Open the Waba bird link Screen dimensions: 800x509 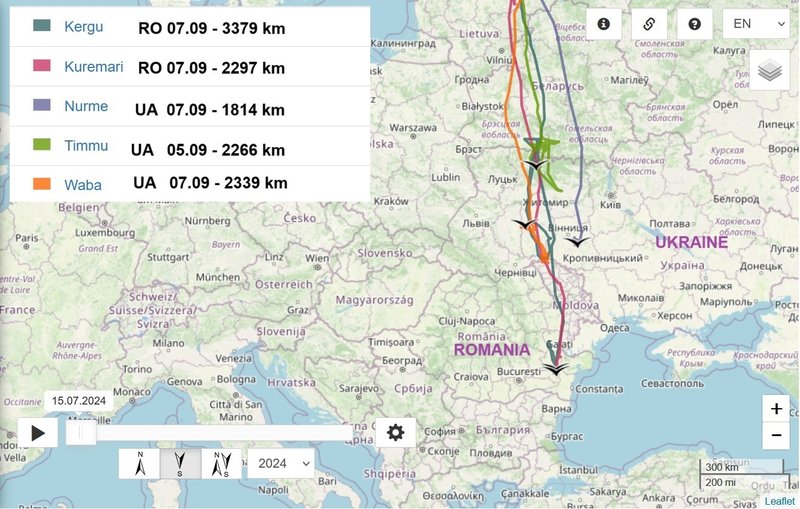(x=83, y=185)
